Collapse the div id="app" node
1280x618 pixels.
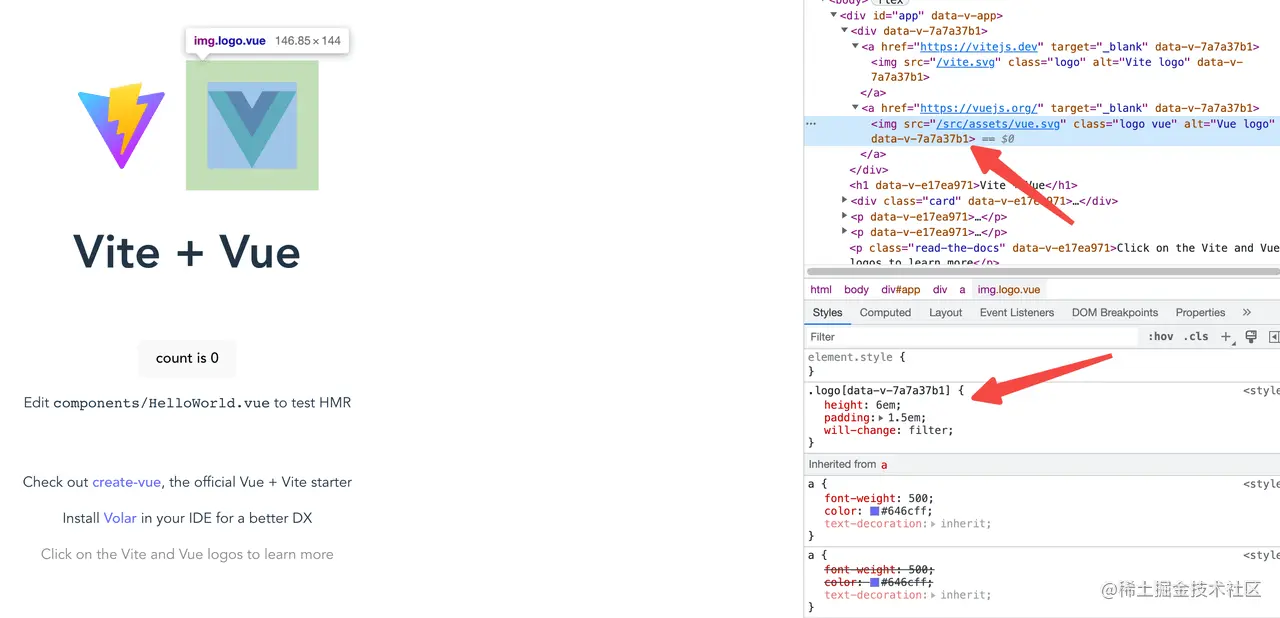835,16
